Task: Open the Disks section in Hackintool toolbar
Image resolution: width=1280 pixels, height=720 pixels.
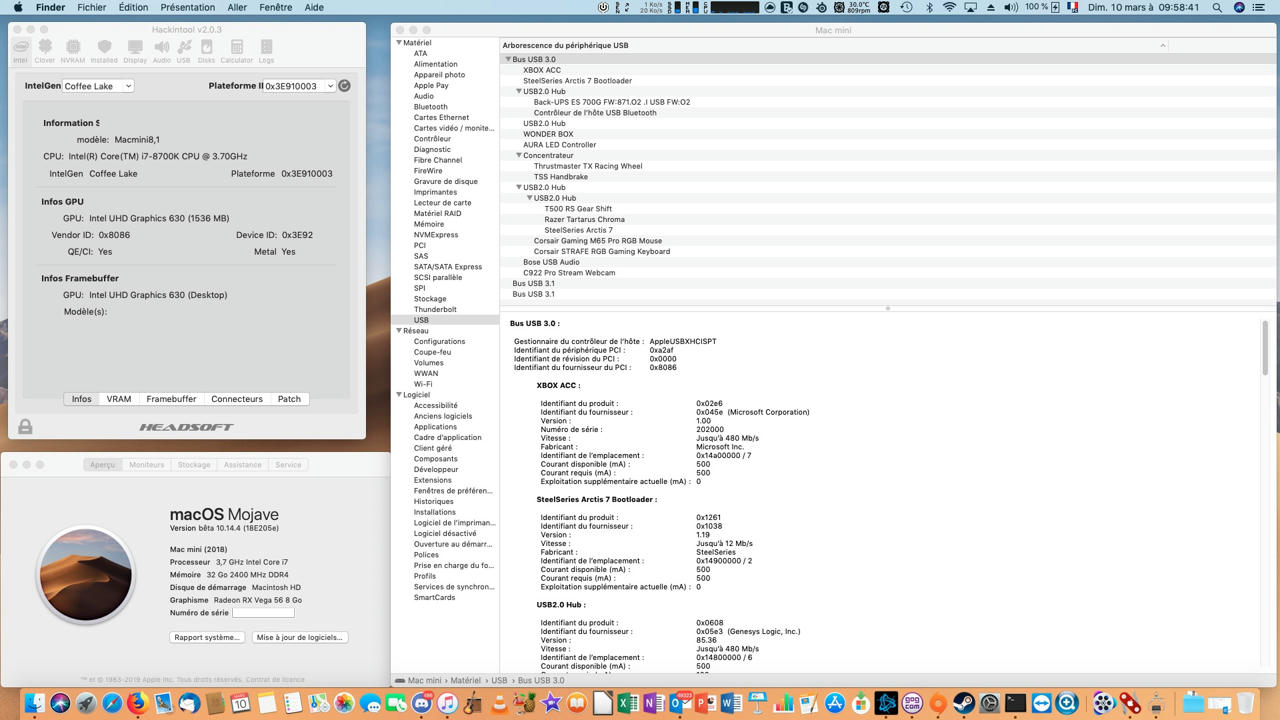Action: pyautogui.click(x=207, y=51)
